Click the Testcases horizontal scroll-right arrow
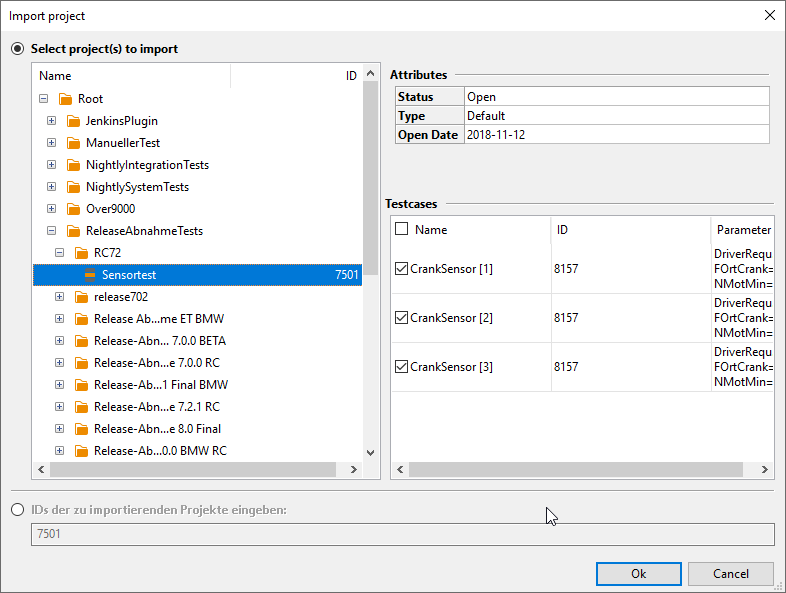This screenshot has height=593, width=786. click(x=764, y=470)
